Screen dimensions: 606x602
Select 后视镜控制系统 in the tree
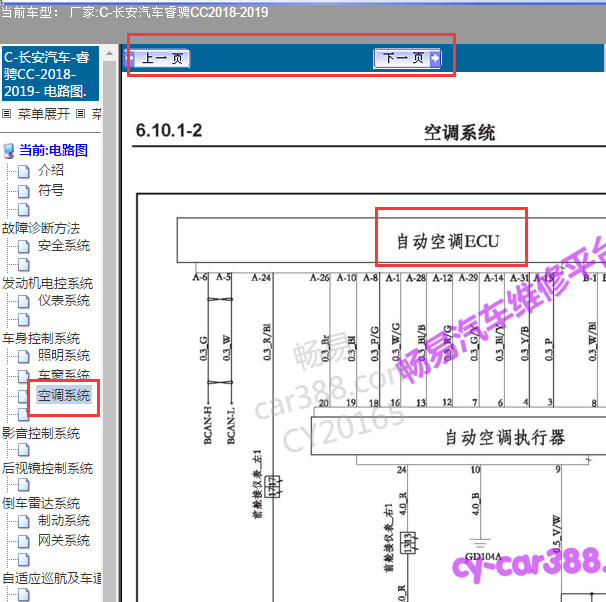[x=47, y=468]
